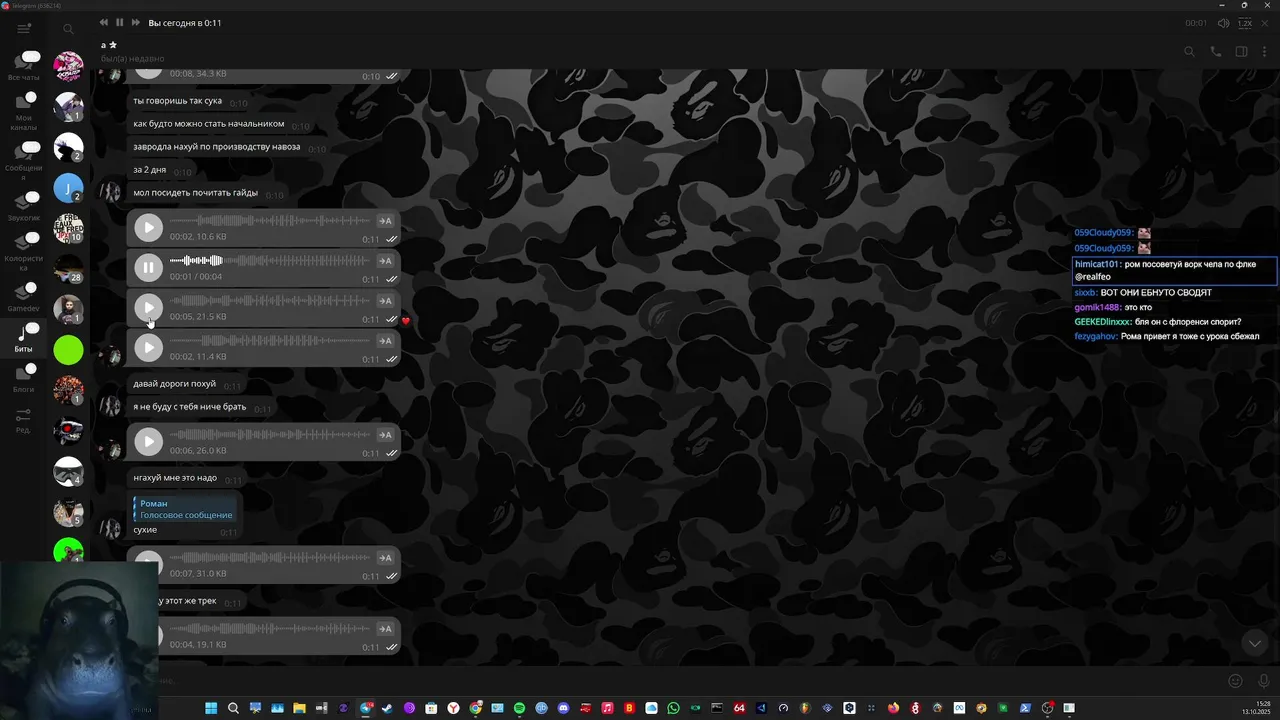Click message 'давай дороги похуй'
Screen dimensions: 1280x720
175,384
